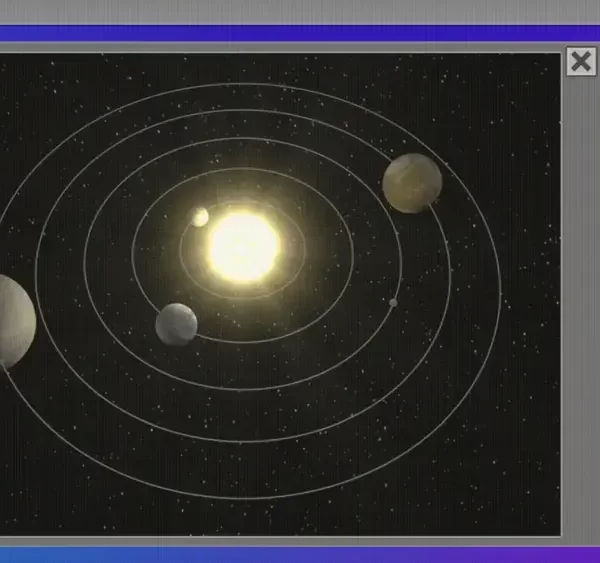
Task: Pick the tan planet in the upper right
Action: (412, 183)
